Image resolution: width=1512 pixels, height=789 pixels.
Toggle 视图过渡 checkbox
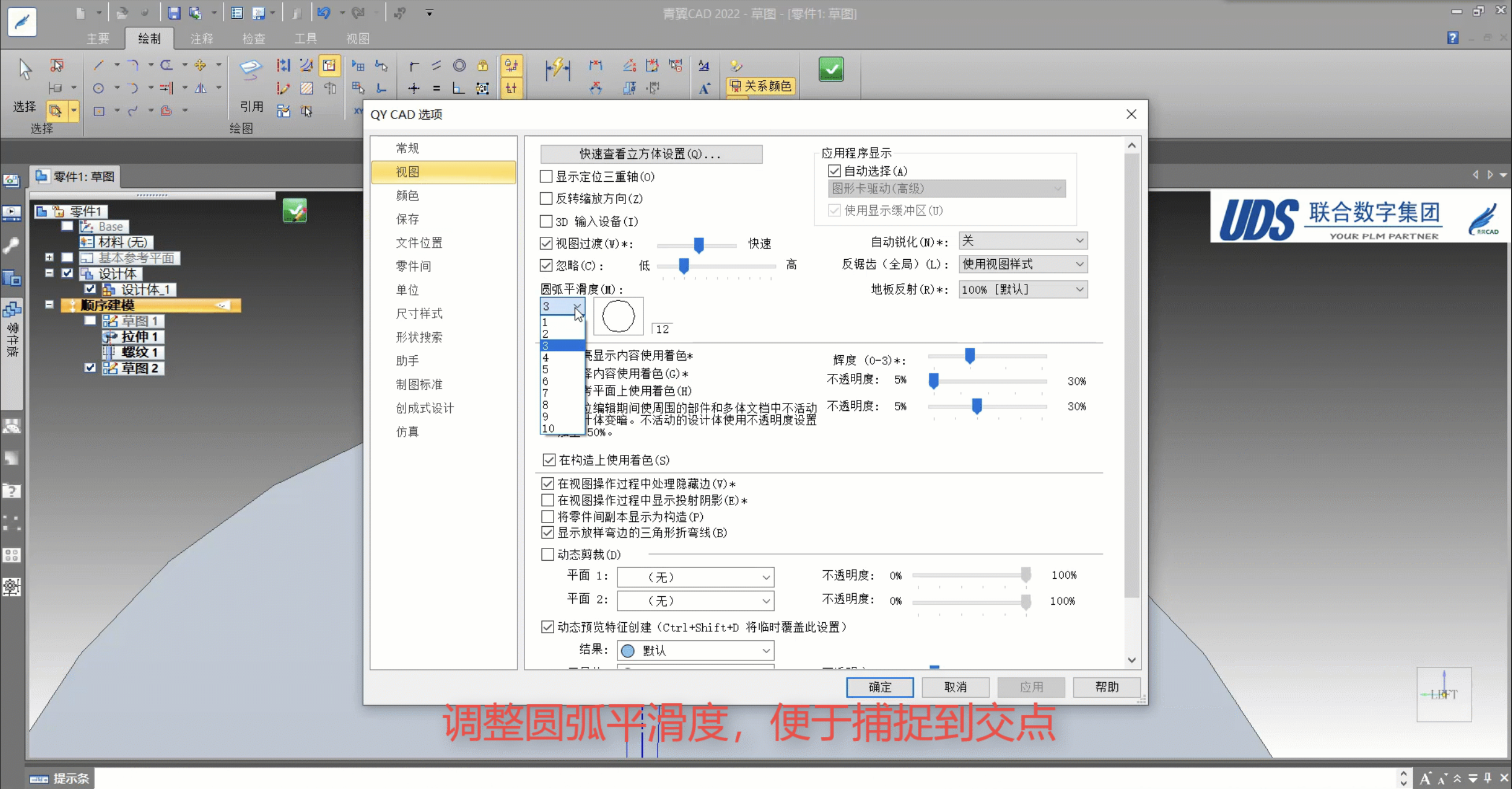tap(546, 243)
